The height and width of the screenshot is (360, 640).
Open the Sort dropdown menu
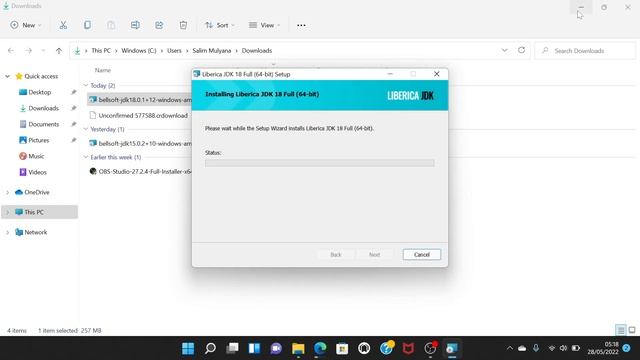pos(220,25)
